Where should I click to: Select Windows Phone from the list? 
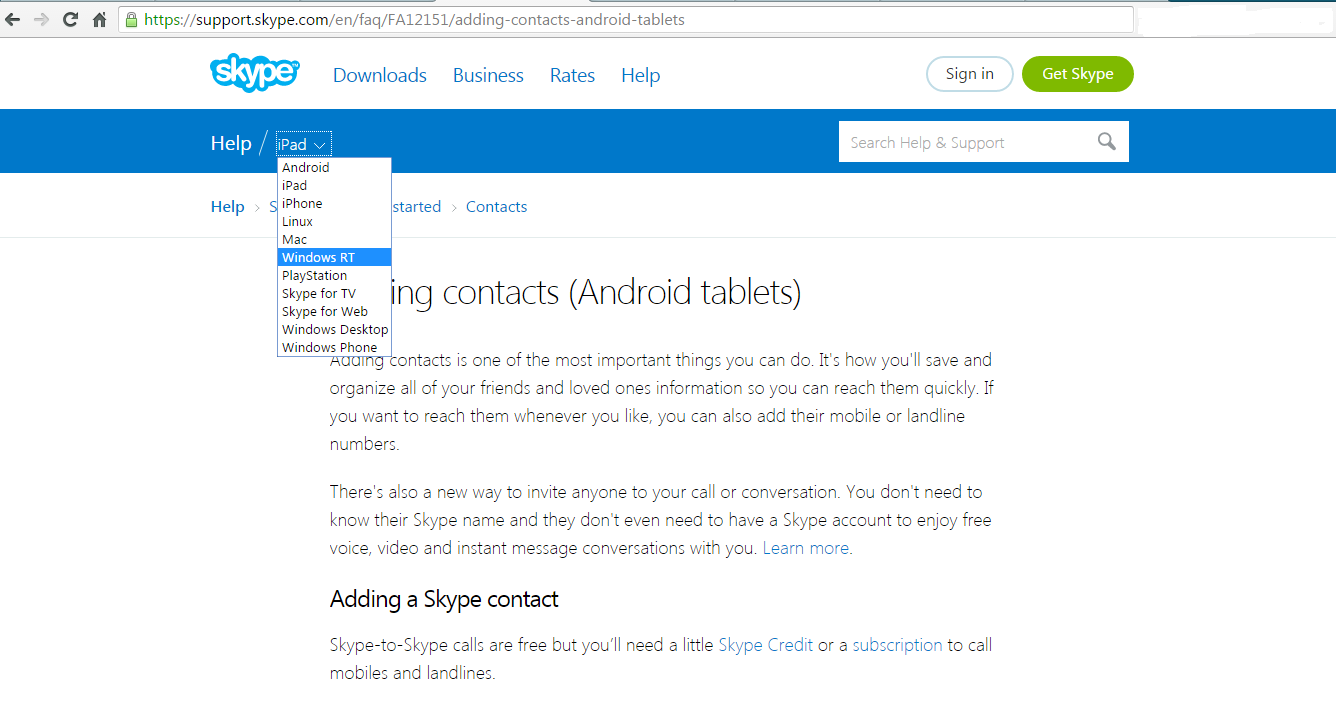[334, 348]
